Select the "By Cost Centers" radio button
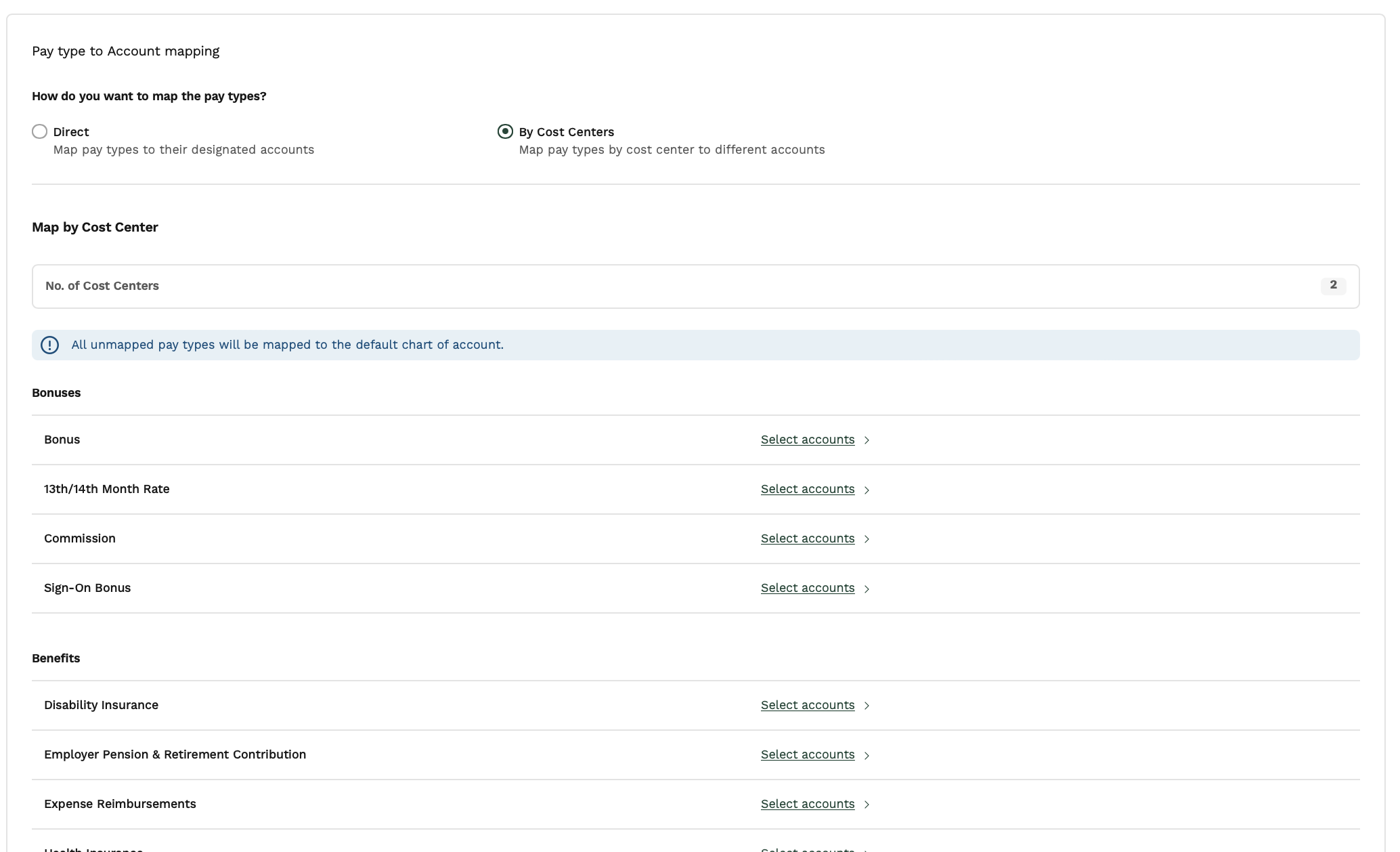1400x852 pixels. tap(505, 131)
